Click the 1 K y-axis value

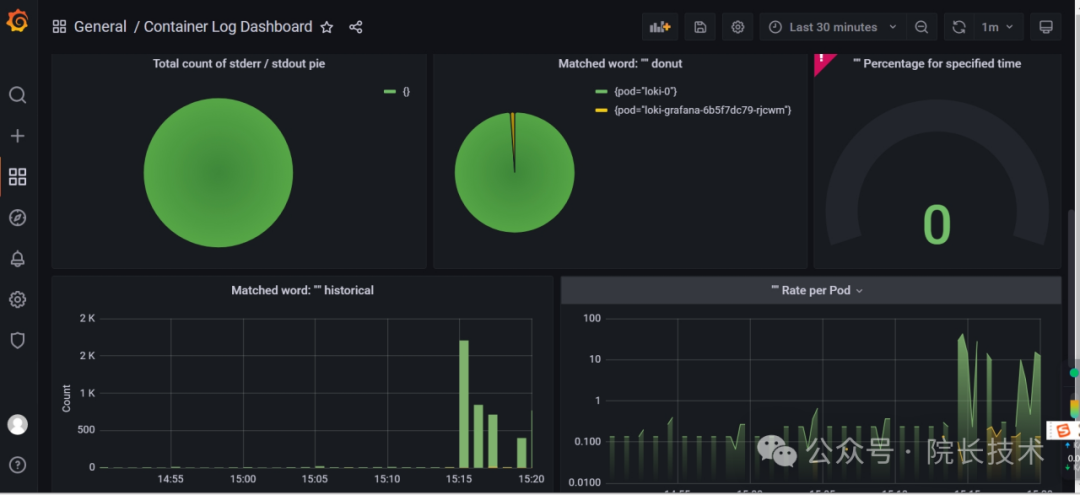(87, 393)
